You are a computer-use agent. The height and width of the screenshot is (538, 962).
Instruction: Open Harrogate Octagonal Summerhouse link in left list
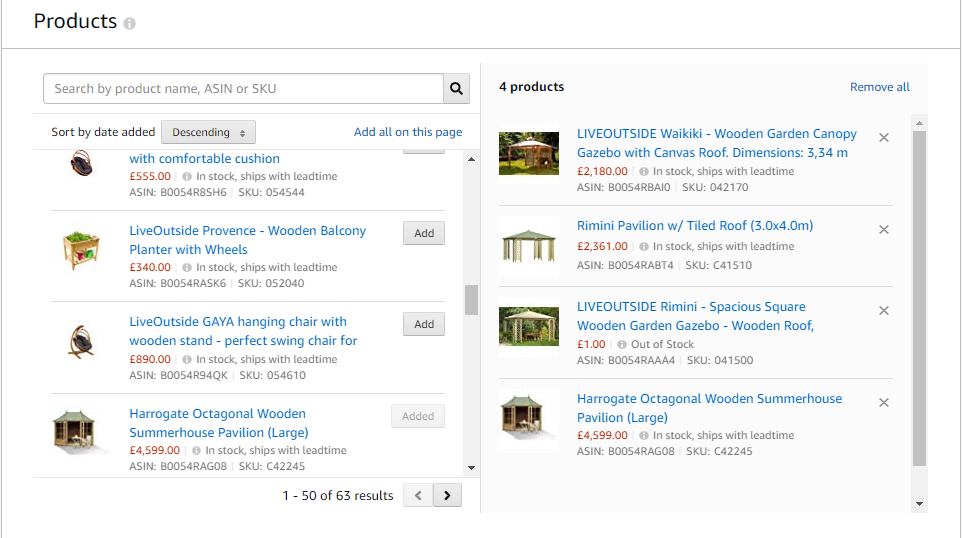point(218,423)
